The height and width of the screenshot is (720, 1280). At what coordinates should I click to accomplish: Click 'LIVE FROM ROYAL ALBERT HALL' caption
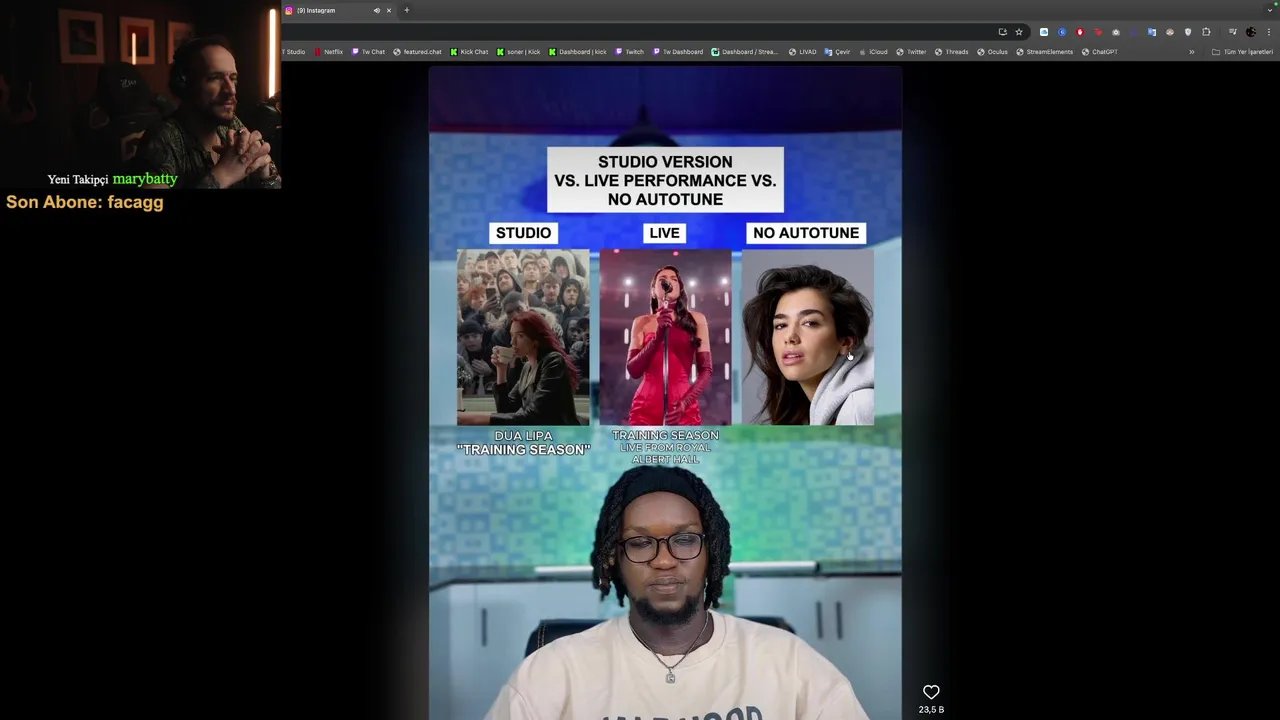pyautogui.click(x=665, y=452)
